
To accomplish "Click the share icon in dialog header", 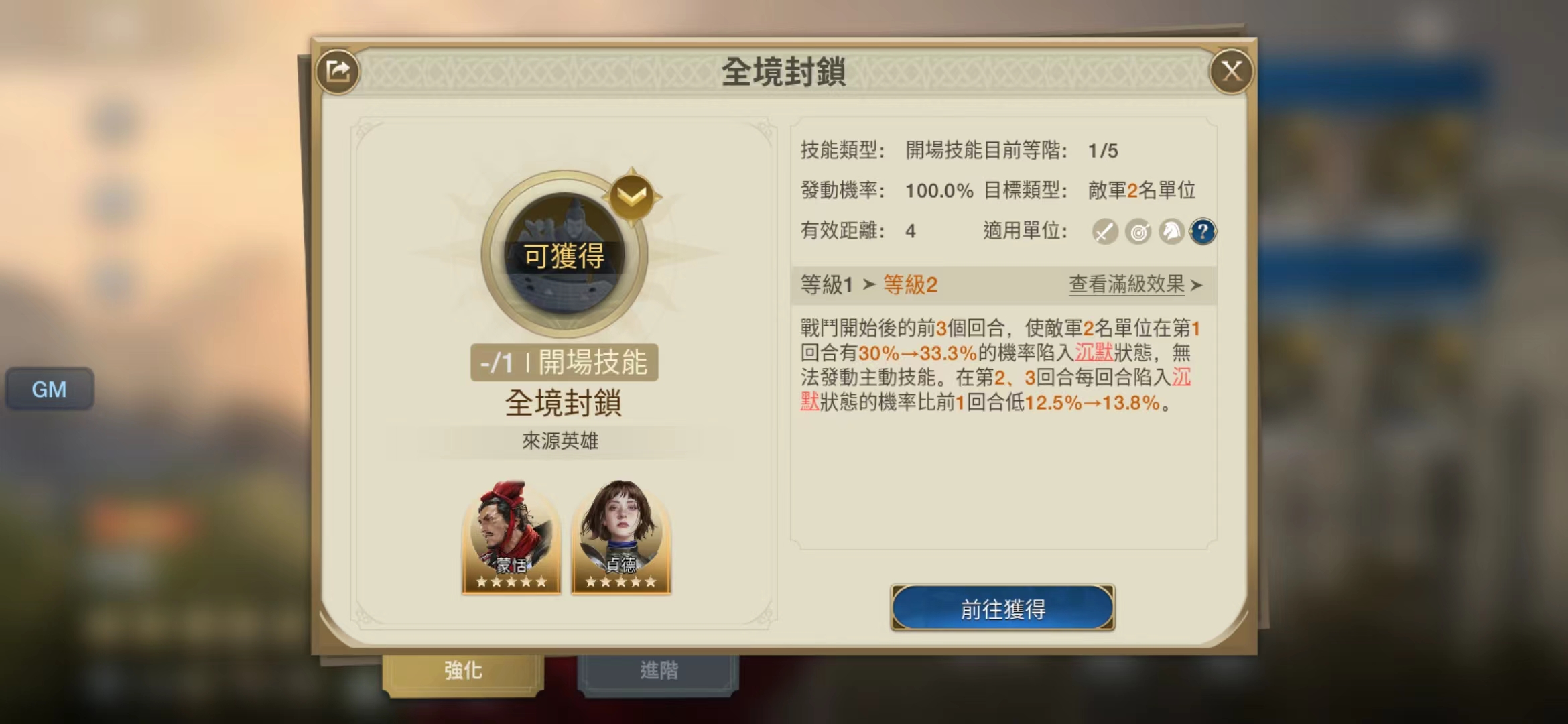I will pos(338,71).
